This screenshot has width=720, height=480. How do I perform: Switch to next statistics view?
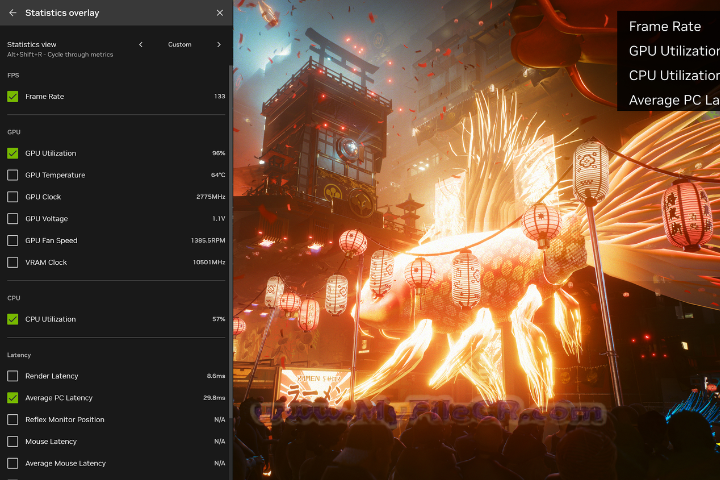coord(219,45)
